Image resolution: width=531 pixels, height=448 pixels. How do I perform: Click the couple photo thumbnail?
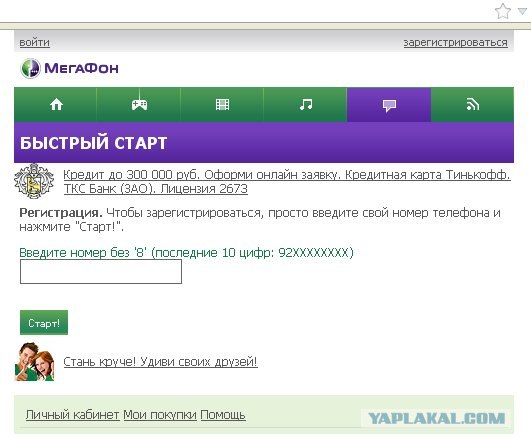35,362
